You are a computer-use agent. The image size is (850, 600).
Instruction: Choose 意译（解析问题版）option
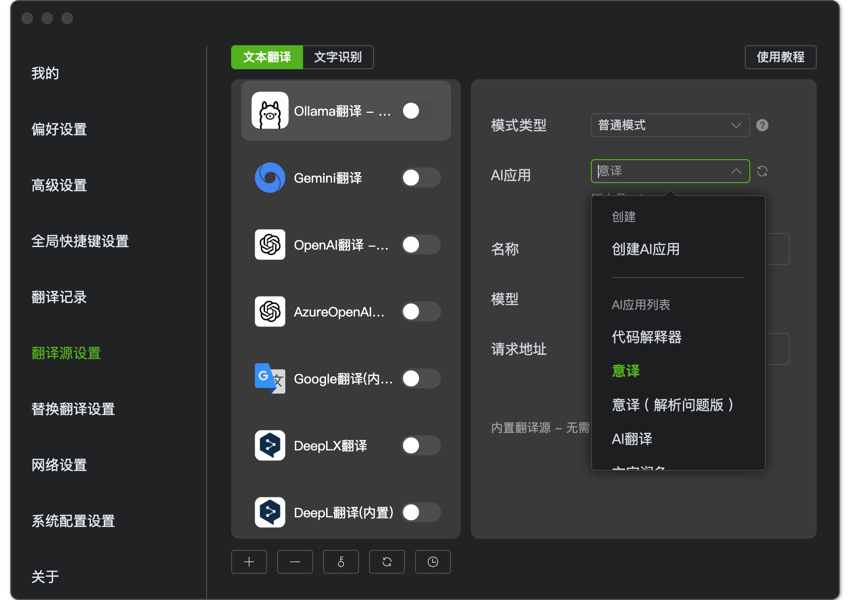point(673,405)
